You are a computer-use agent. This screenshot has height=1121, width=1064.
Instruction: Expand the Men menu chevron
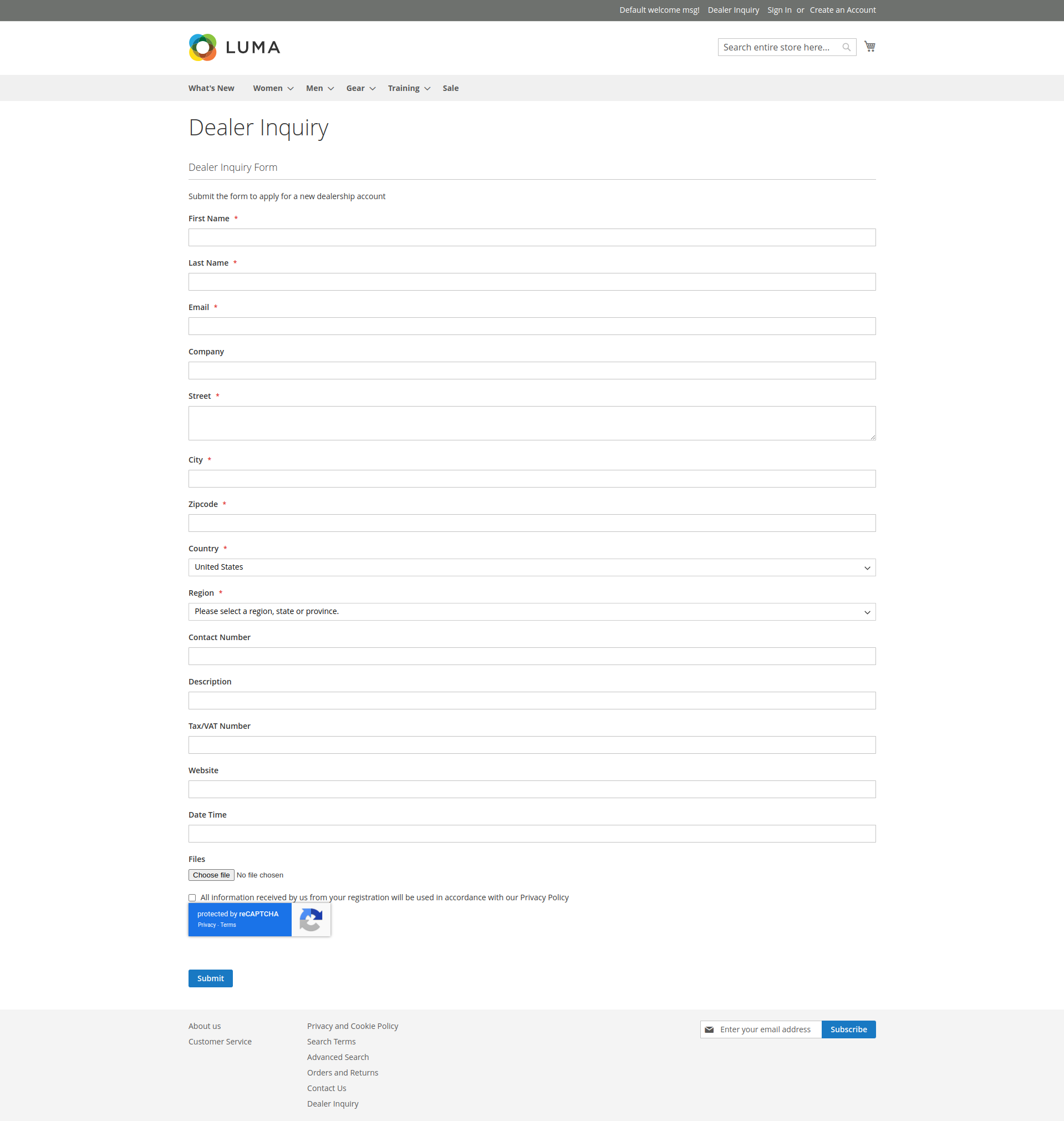(x=330, y=89)
